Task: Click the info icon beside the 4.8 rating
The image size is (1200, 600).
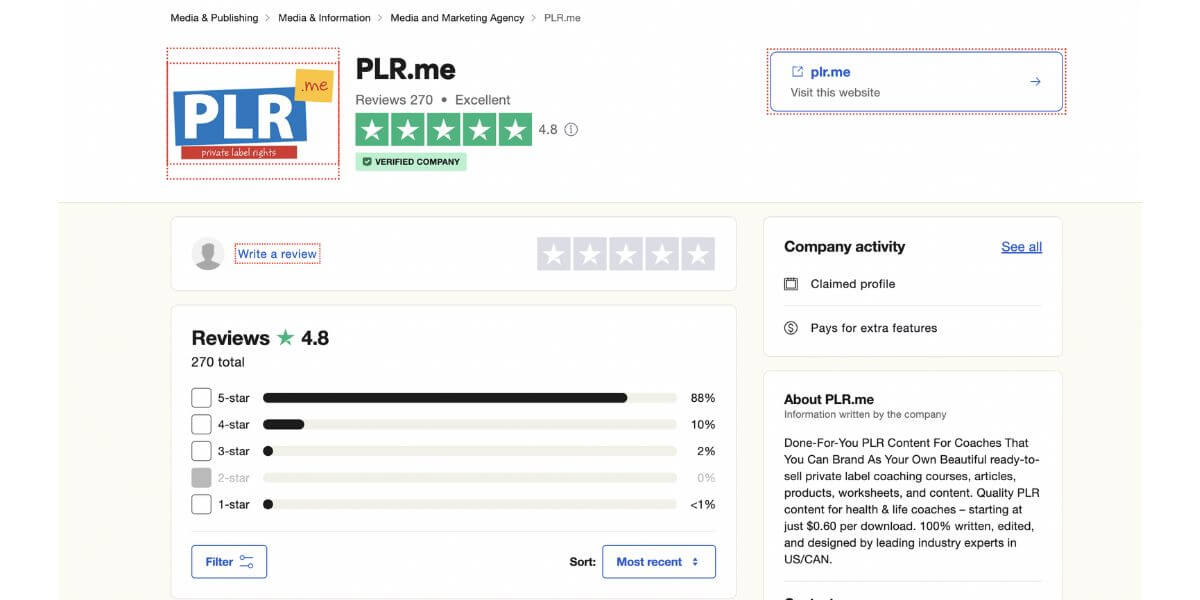Action: pyautogui.click(x=572, y=129)
